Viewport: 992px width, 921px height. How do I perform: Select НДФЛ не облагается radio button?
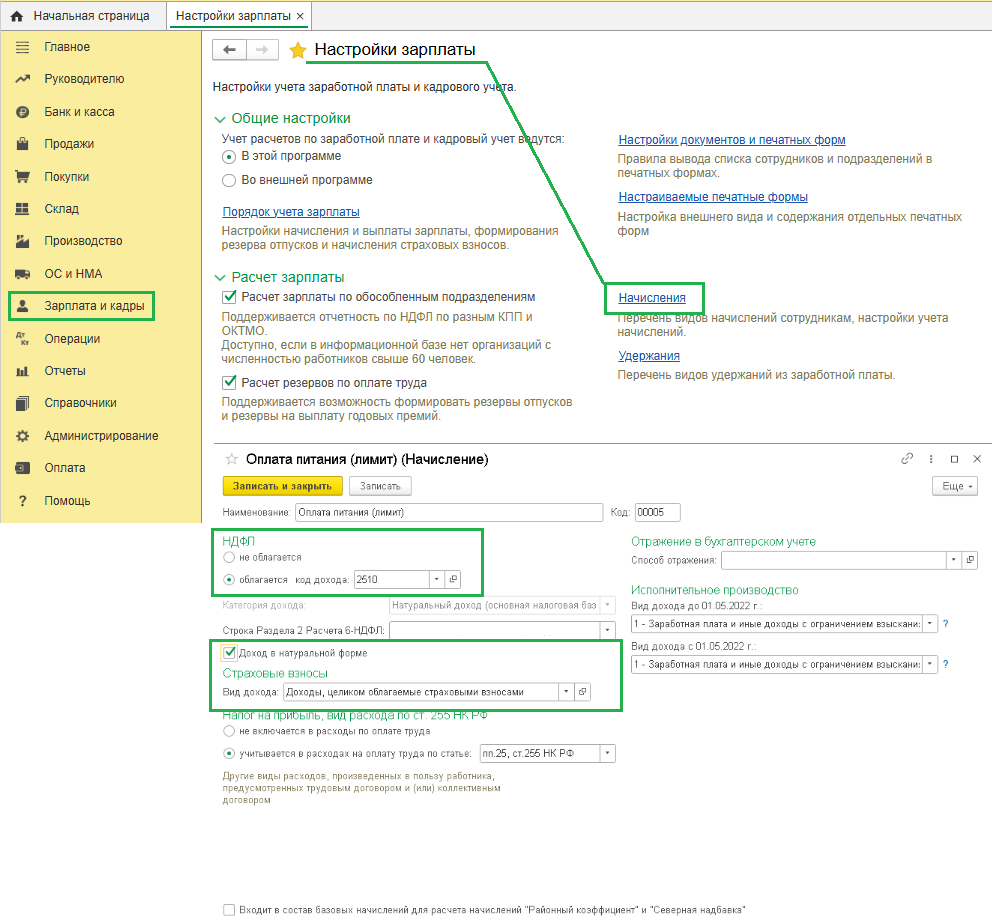[229, 557]
